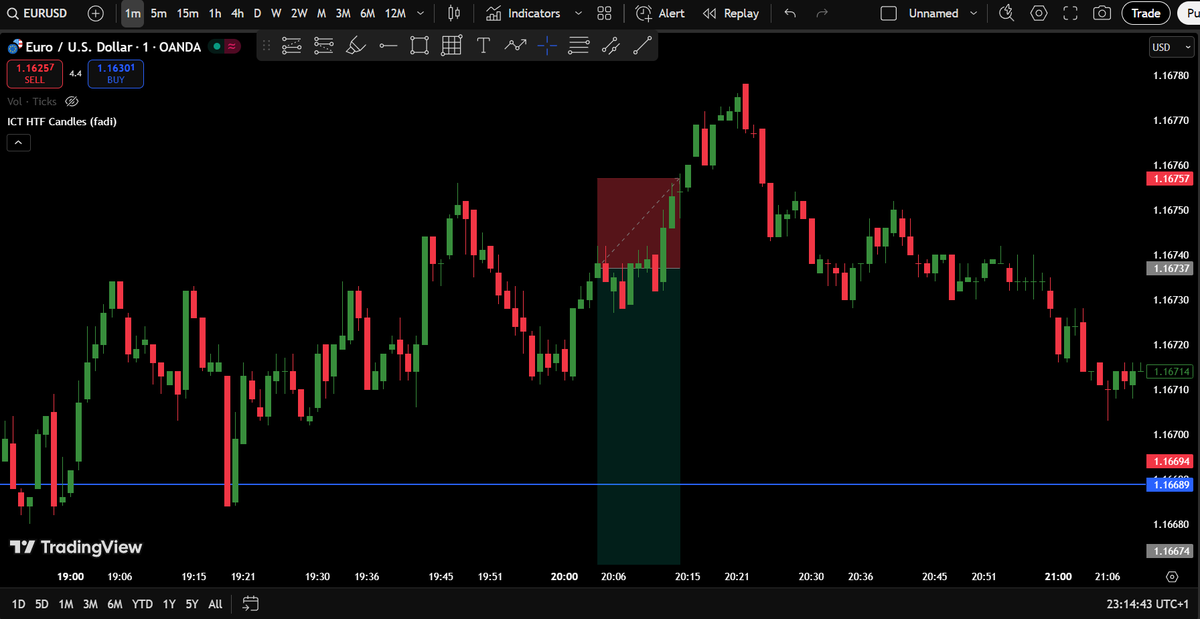Select the Horizontal Line drawing tool
Image resolution: width=1200 pixels, height=619 pixels.
pos(388,45)
